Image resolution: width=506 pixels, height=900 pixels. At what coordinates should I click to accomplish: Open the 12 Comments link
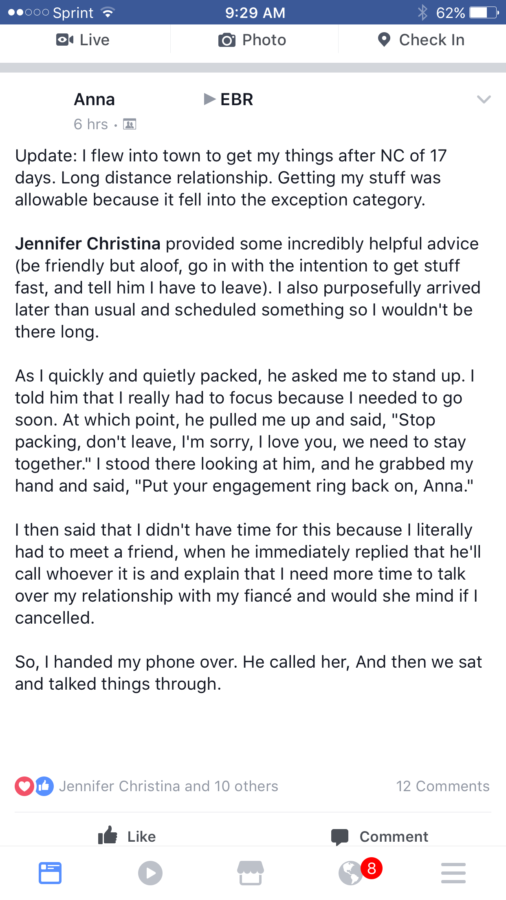[443, 786]
